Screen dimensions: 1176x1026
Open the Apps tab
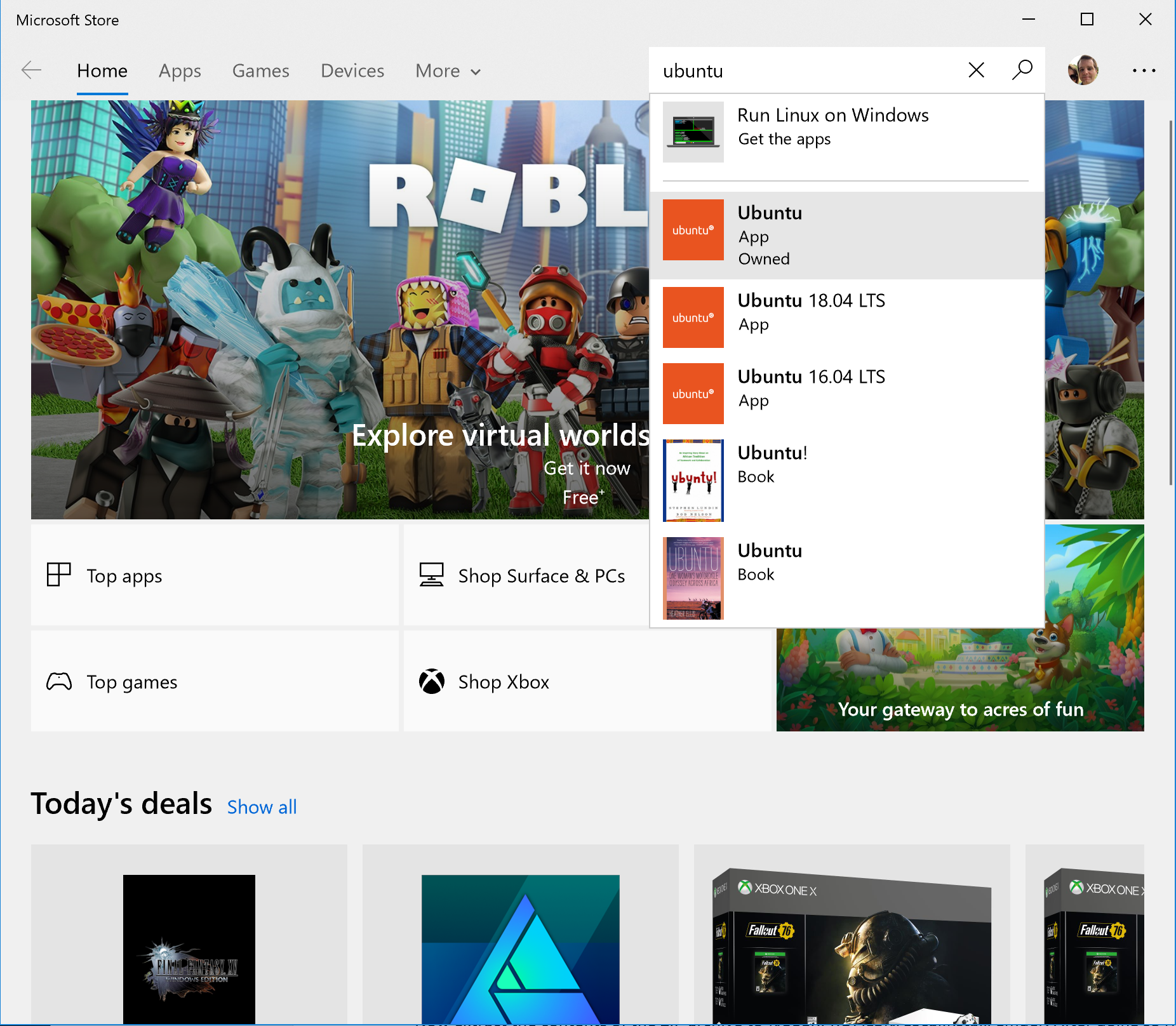tap(180, 70)
